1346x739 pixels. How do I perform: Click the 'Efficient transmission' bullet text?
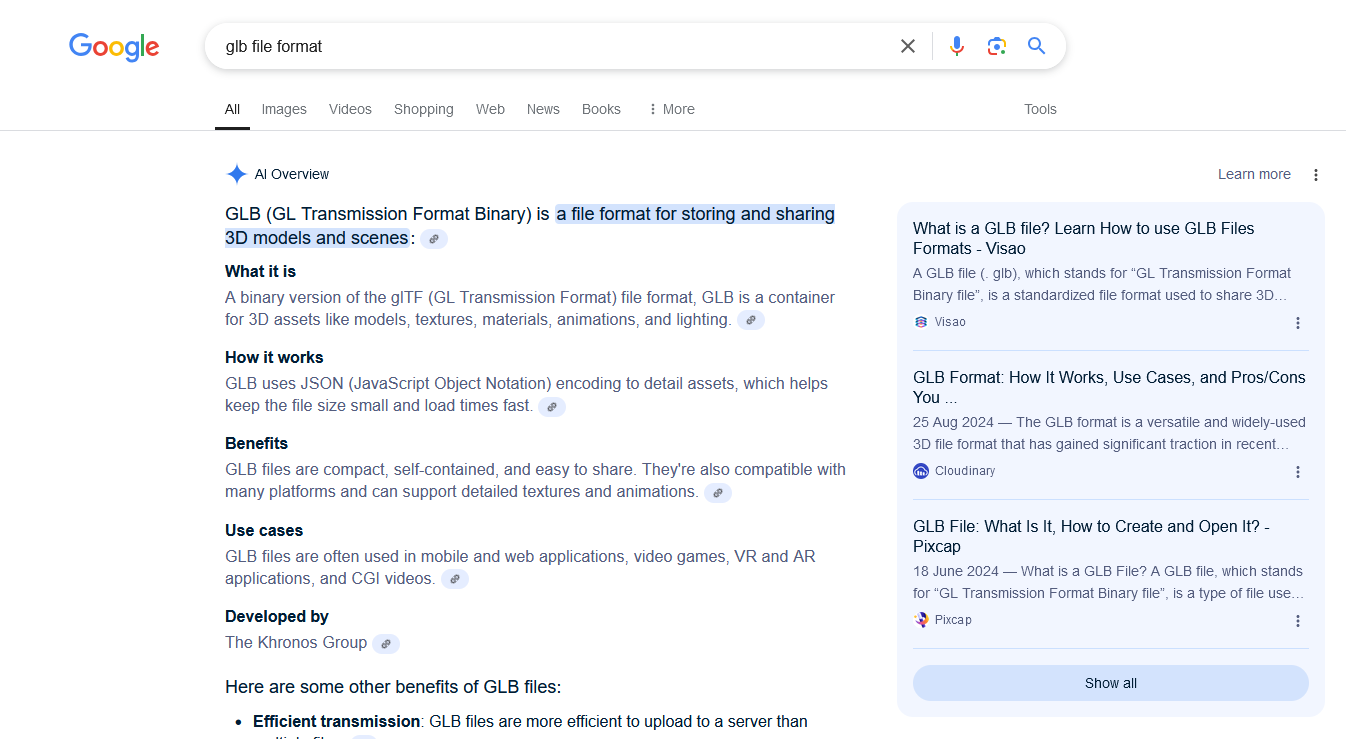[x=336, y=722]
